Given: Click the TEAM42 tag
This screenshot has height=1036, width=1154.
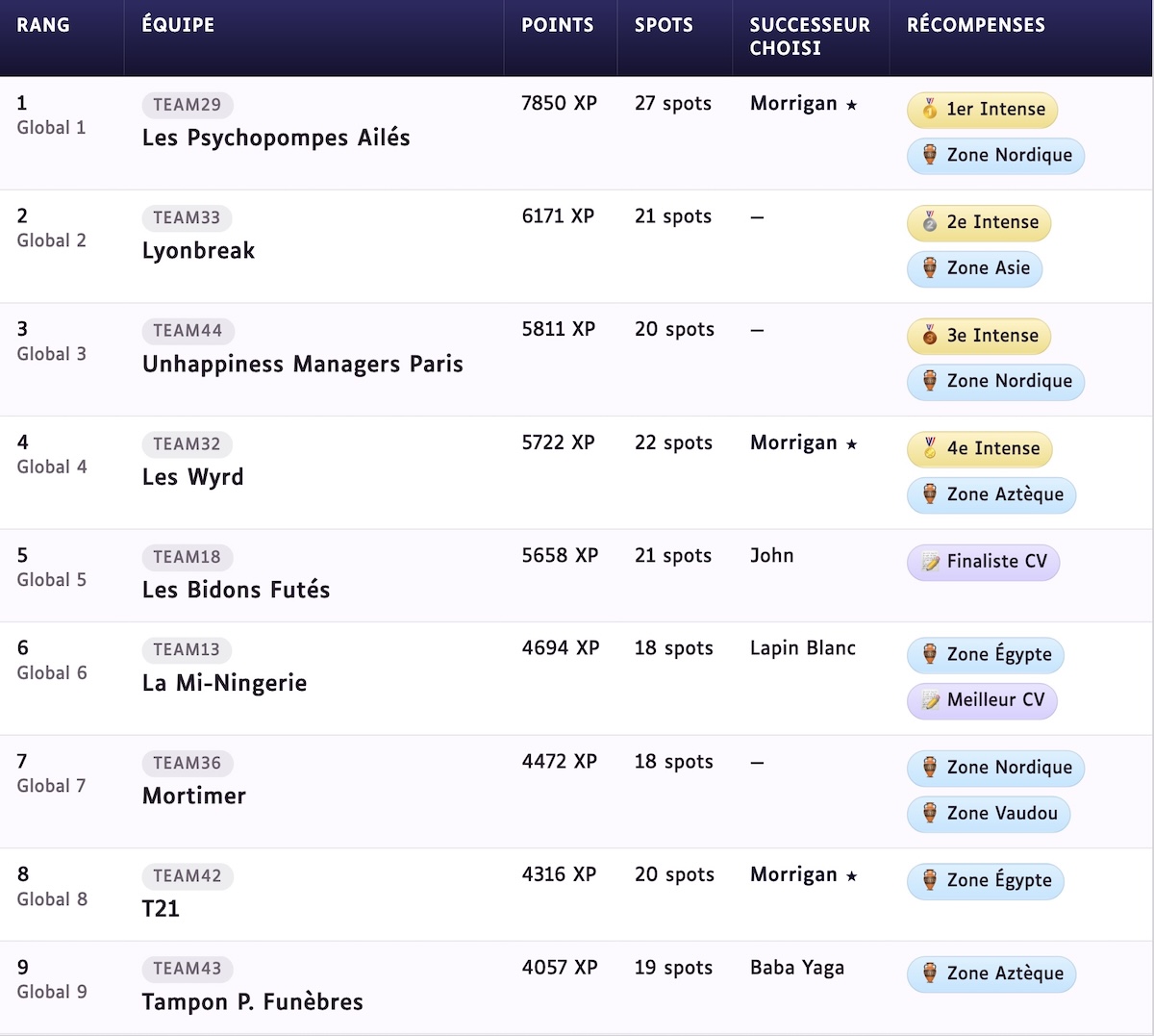Looking at the screenshot, I should (188, 876).
